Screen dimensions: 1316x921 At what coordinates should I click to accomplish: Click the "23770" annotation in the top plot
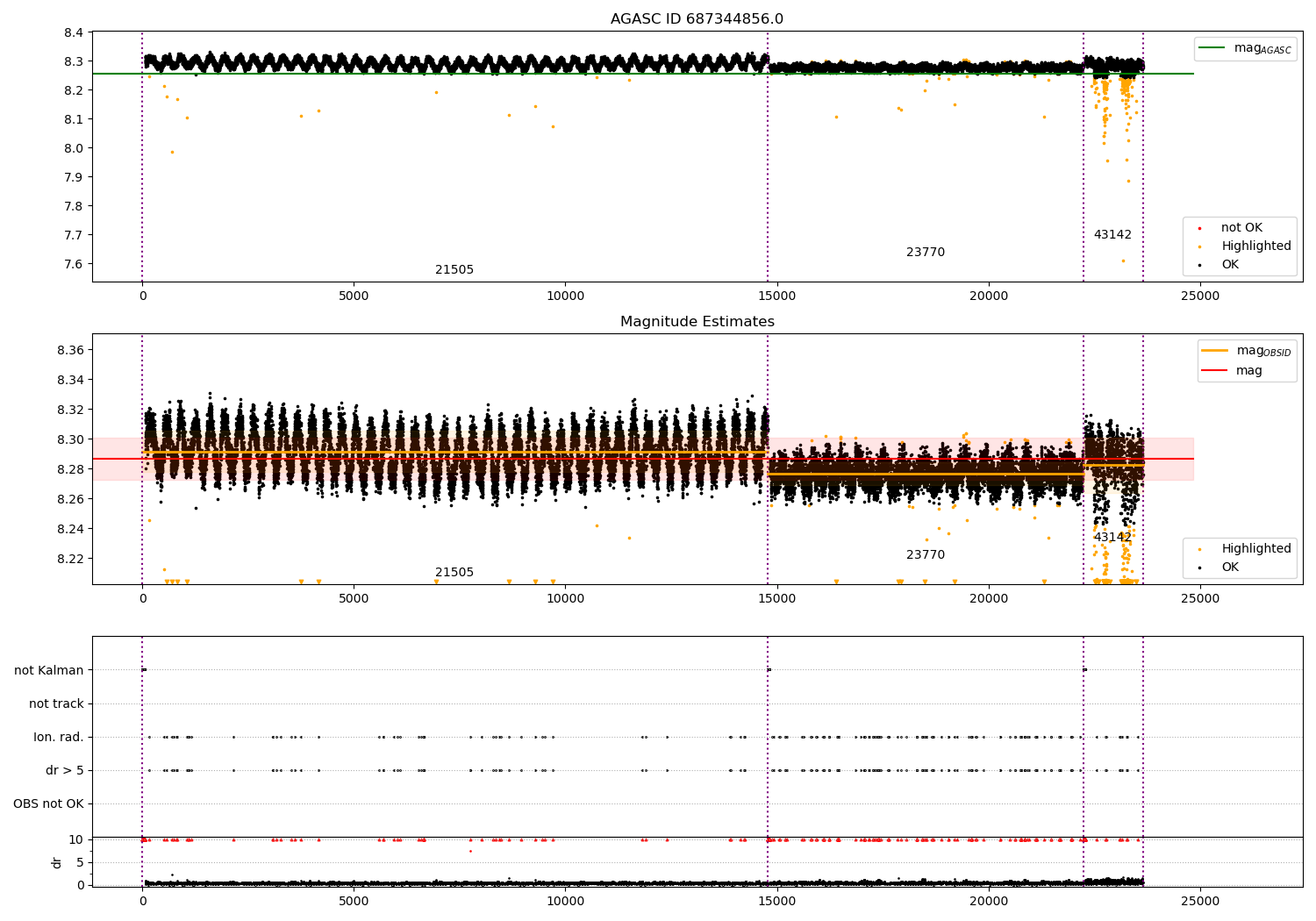(926, 253)
